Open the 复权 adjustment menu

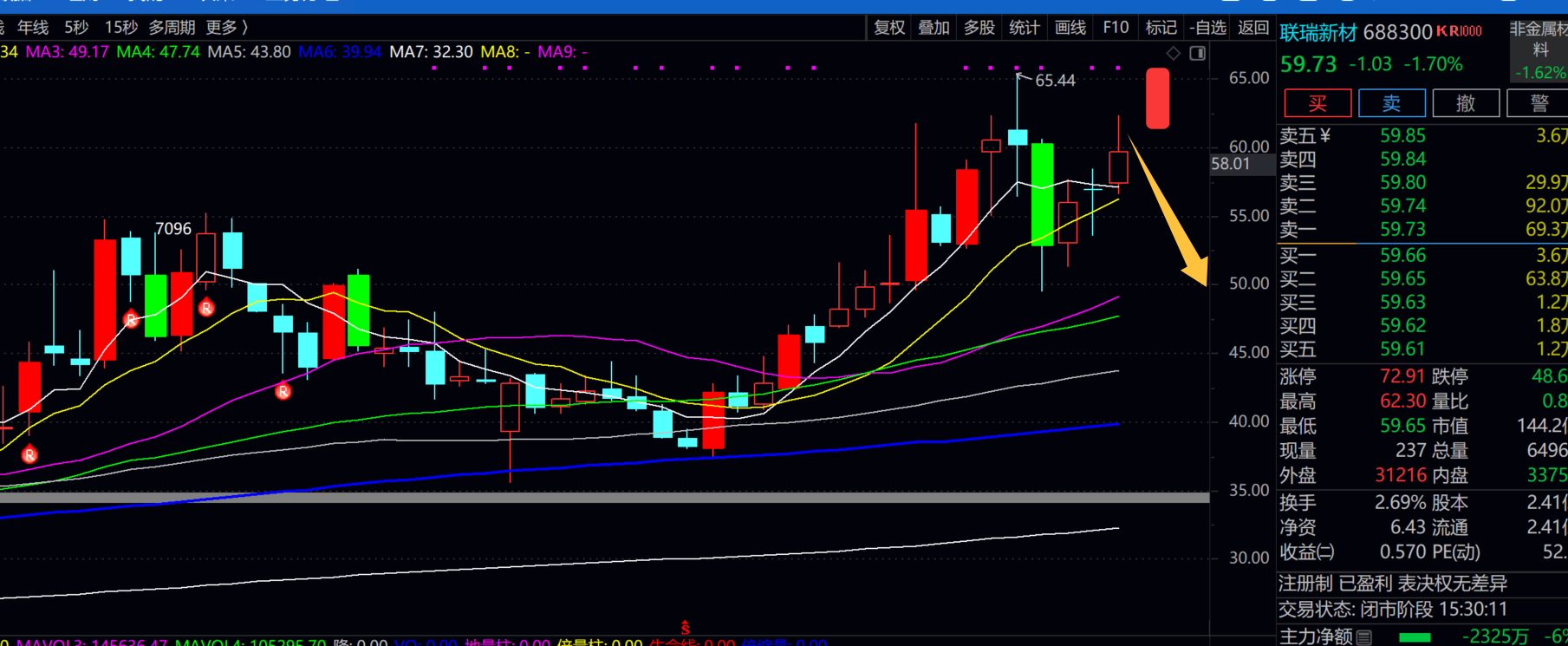pyautogui.click(x=889, y=28)
